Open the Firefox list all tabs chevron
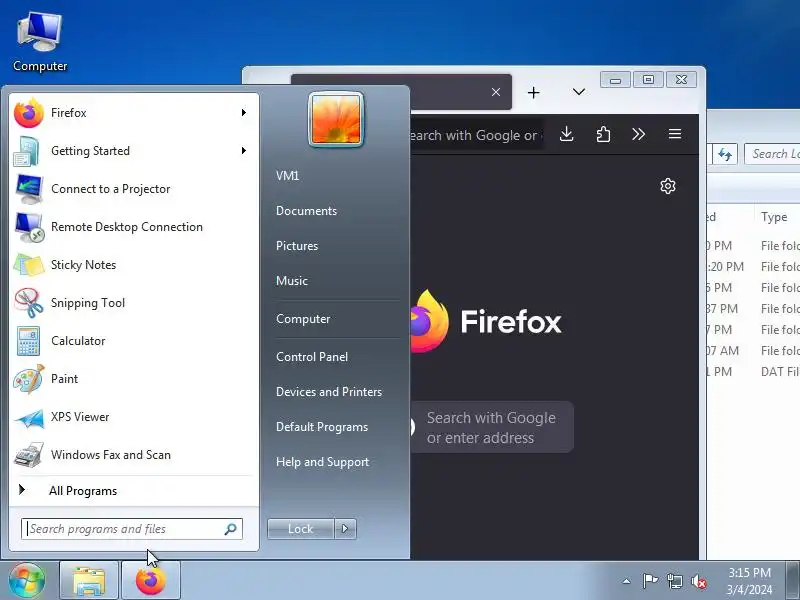 click(579, 92)
